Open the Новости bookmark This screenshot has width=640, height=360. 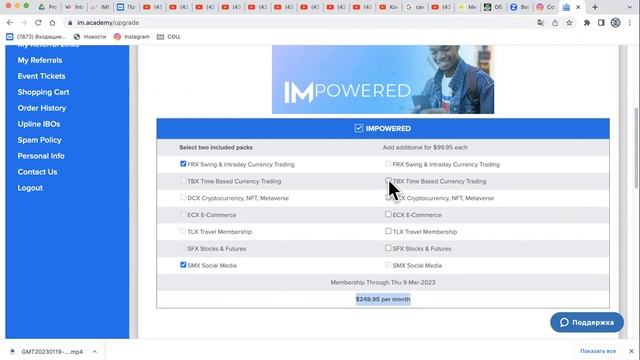pyautogui.click(x=90, y=37)
